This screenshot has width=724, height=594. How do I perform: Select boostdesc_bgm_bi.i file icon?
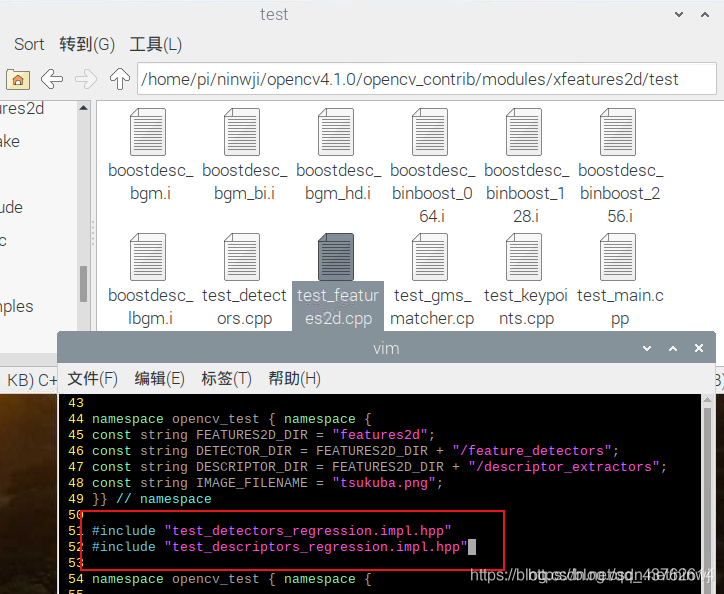242,132
